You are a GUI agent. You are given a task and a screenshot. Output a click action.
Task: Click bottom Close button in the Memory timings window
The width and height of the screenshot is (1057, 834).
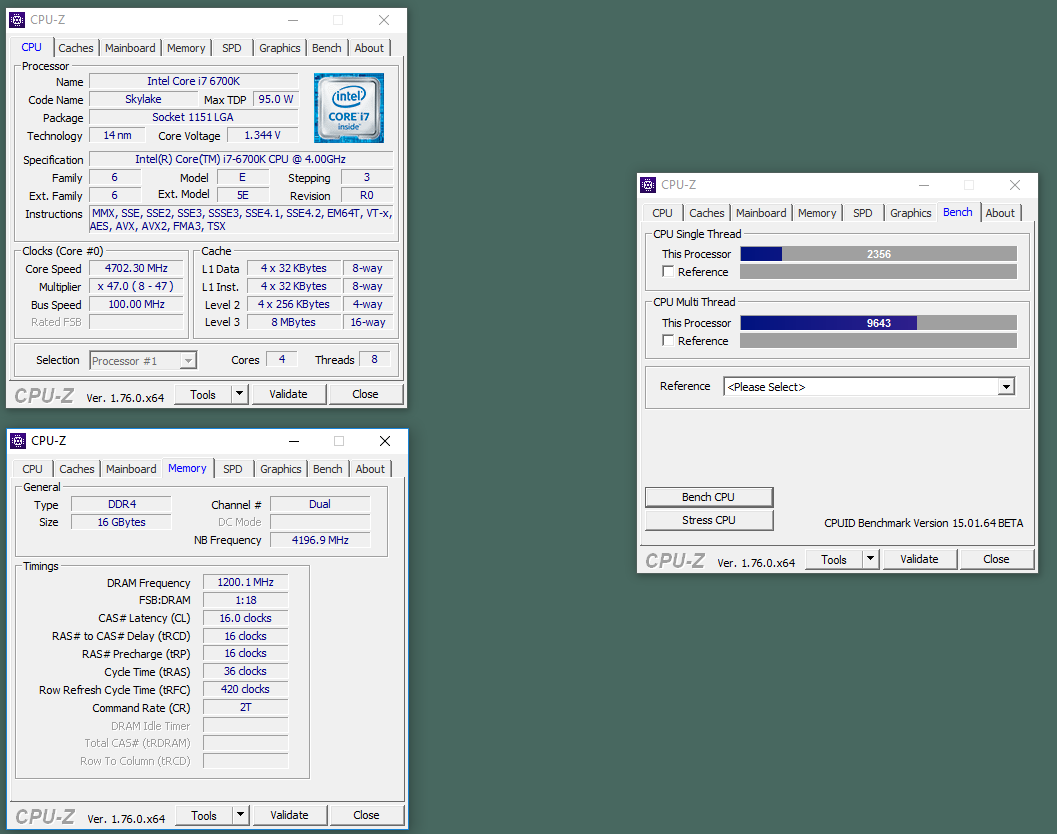pos(367,815)
